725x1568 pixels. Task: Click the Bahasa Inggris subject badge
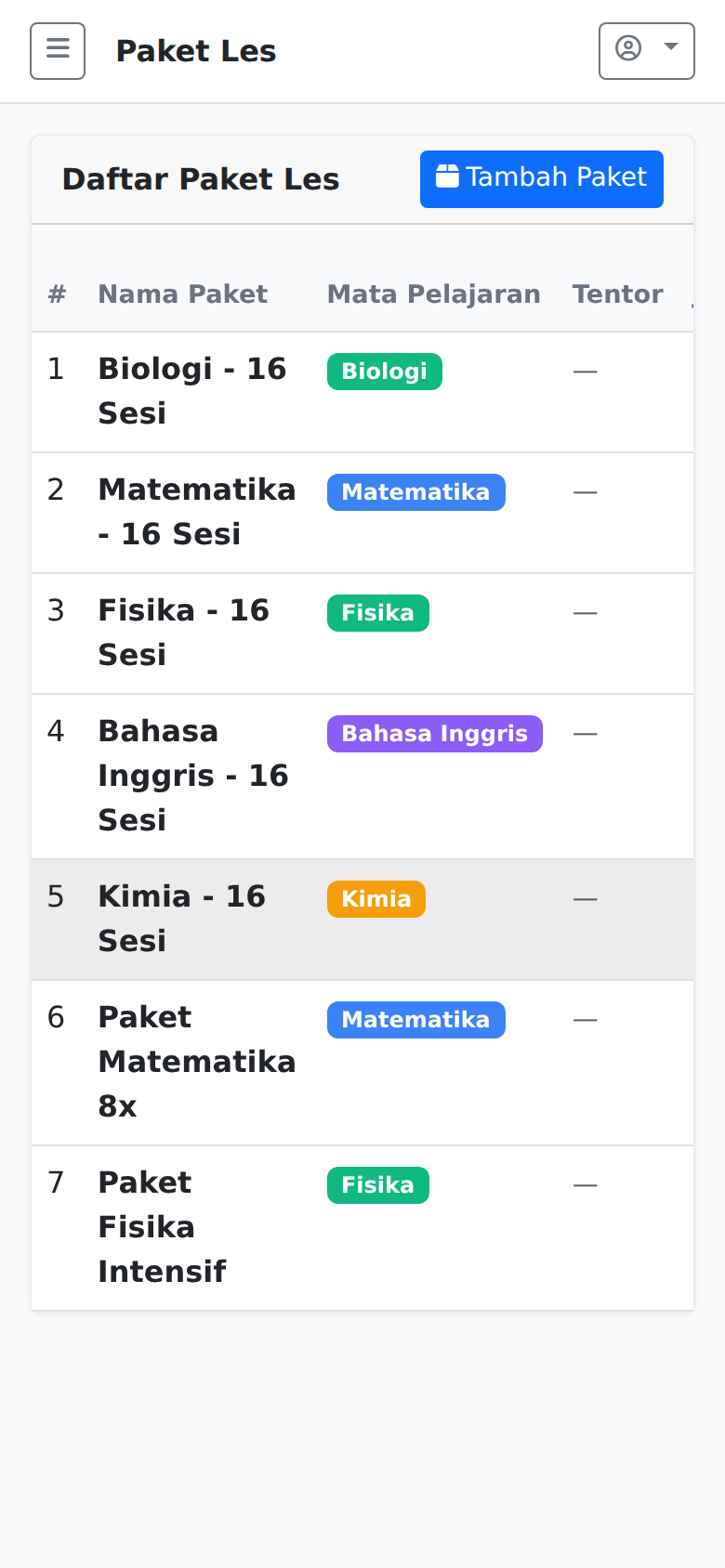pyautogui.click(x=434, y=733)
